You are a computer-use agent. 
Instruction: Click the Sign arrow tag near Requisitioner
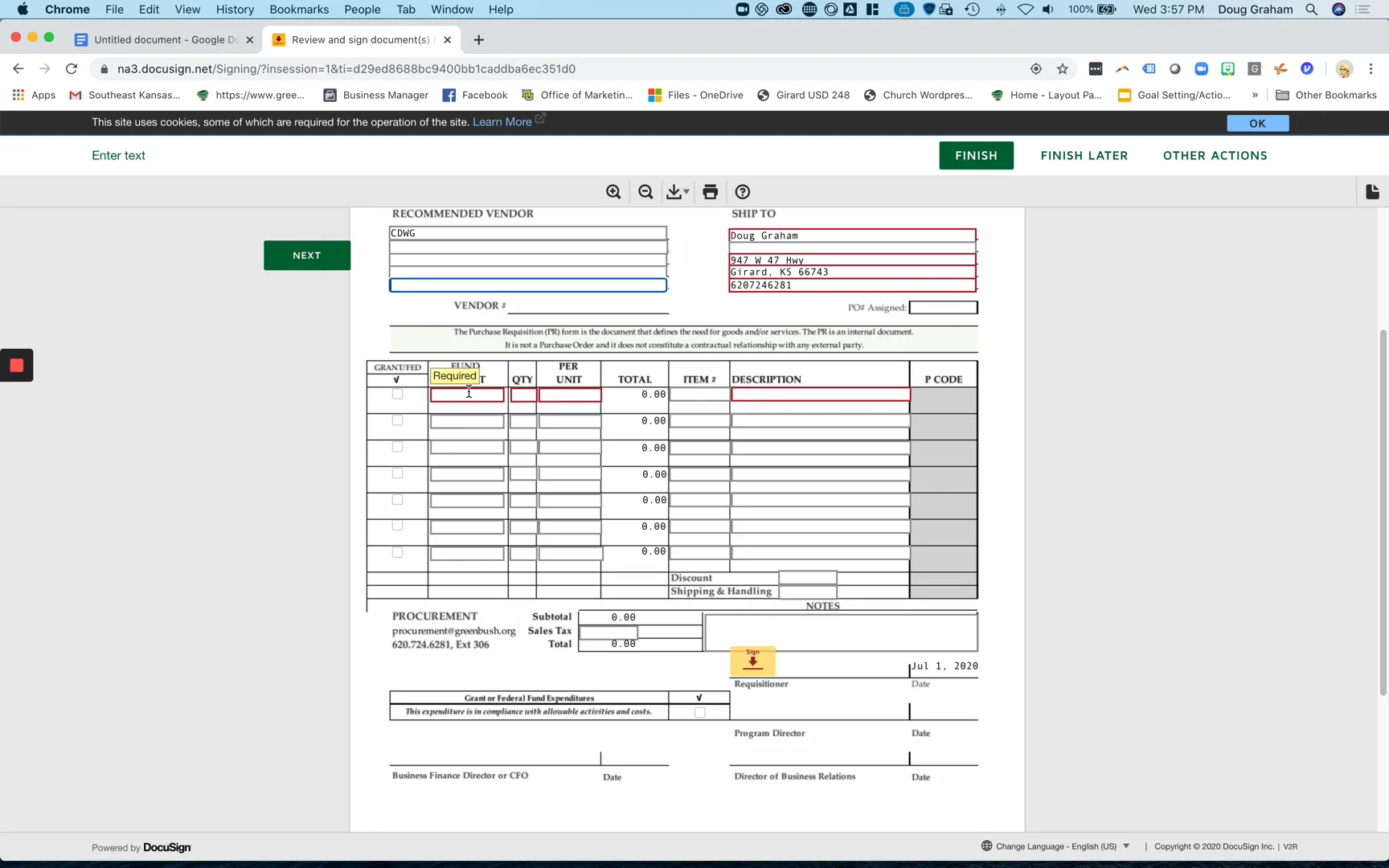click(x=753, y=662)
